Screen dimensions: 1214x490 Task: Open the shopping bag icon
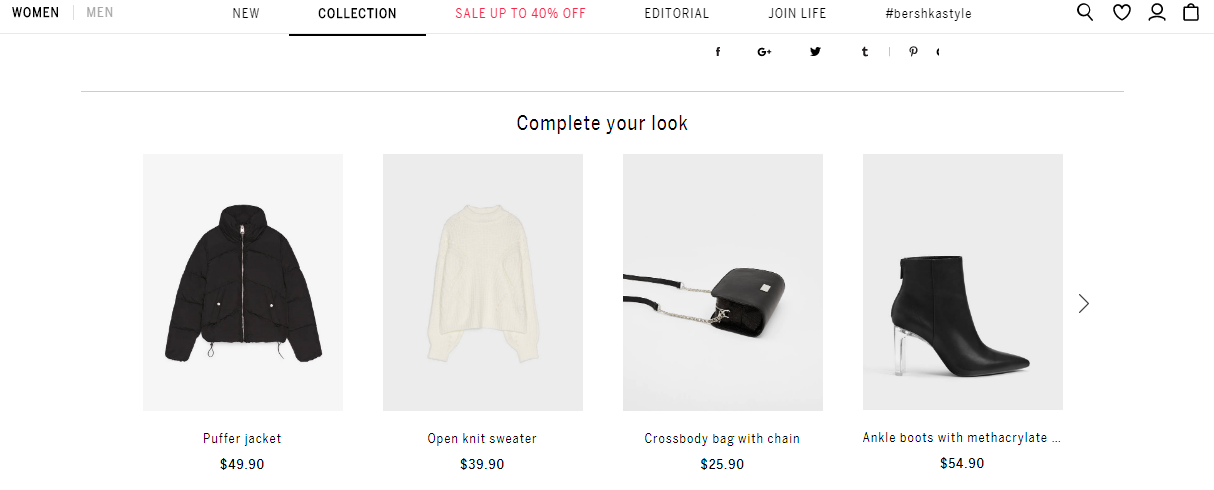click(x=1191, y=13)
